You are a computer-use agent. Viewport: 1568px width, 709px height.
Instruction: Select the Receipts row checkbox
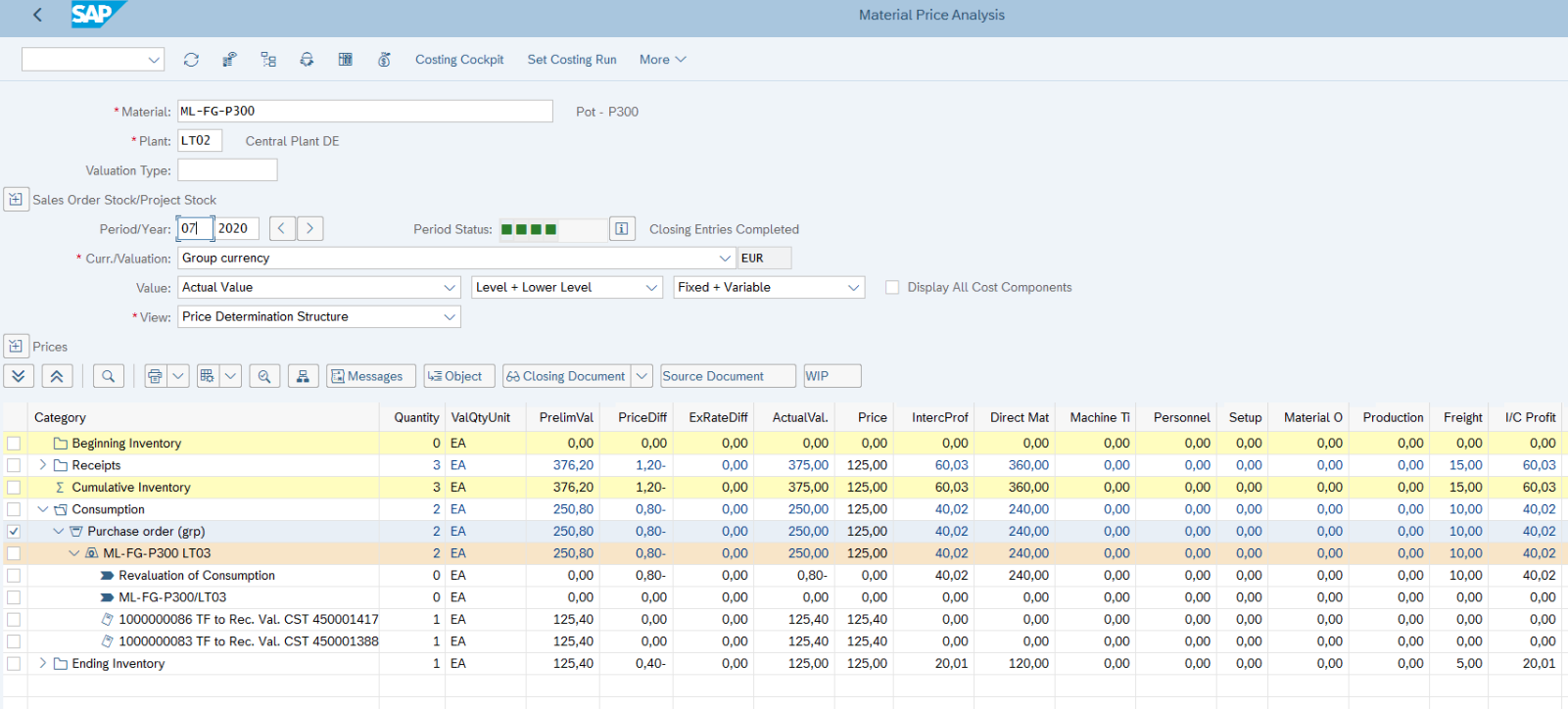(14, 465)
